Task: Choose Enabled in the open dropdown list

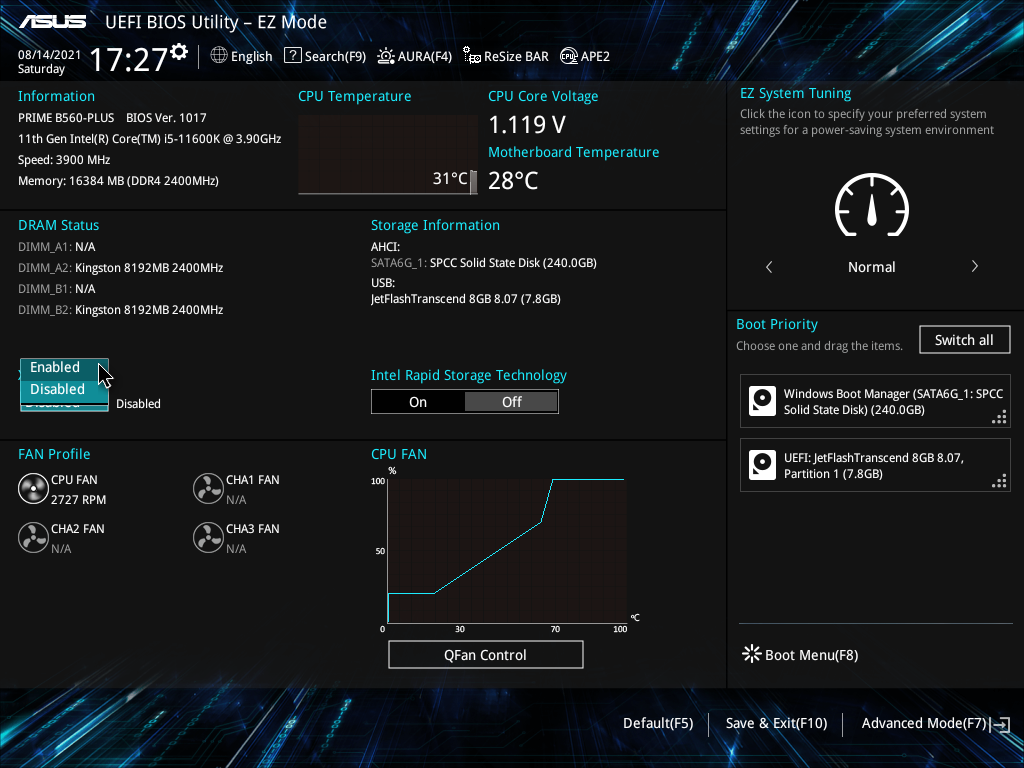Action: tap(64, 368)
